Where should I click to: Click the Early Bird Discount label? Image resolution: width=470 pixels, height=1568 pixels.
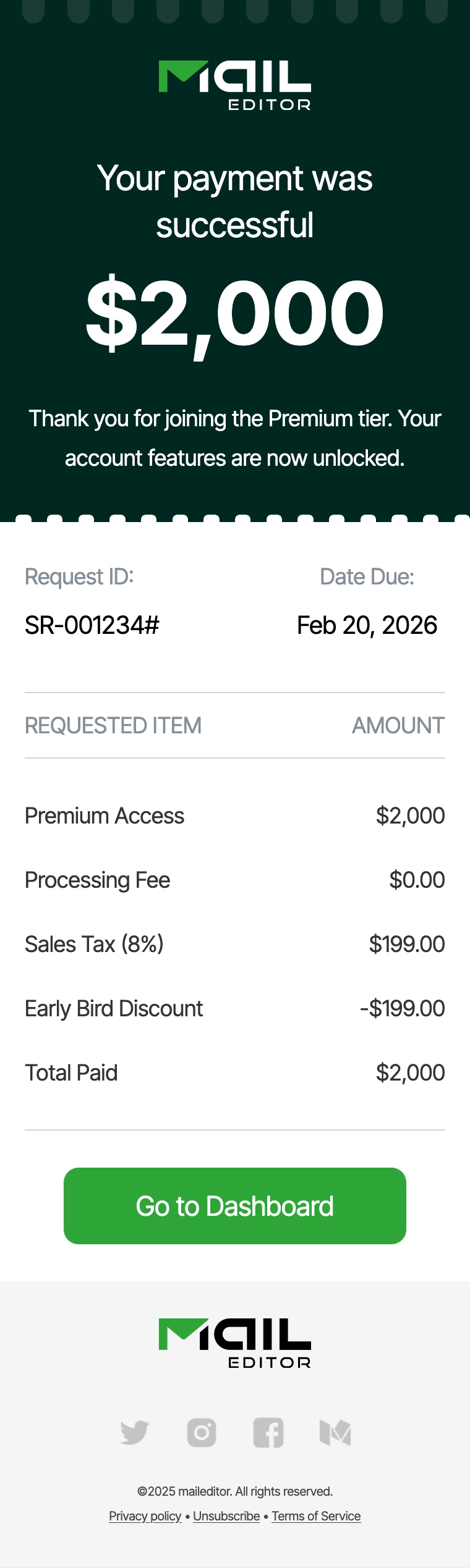pos(114,1008)
